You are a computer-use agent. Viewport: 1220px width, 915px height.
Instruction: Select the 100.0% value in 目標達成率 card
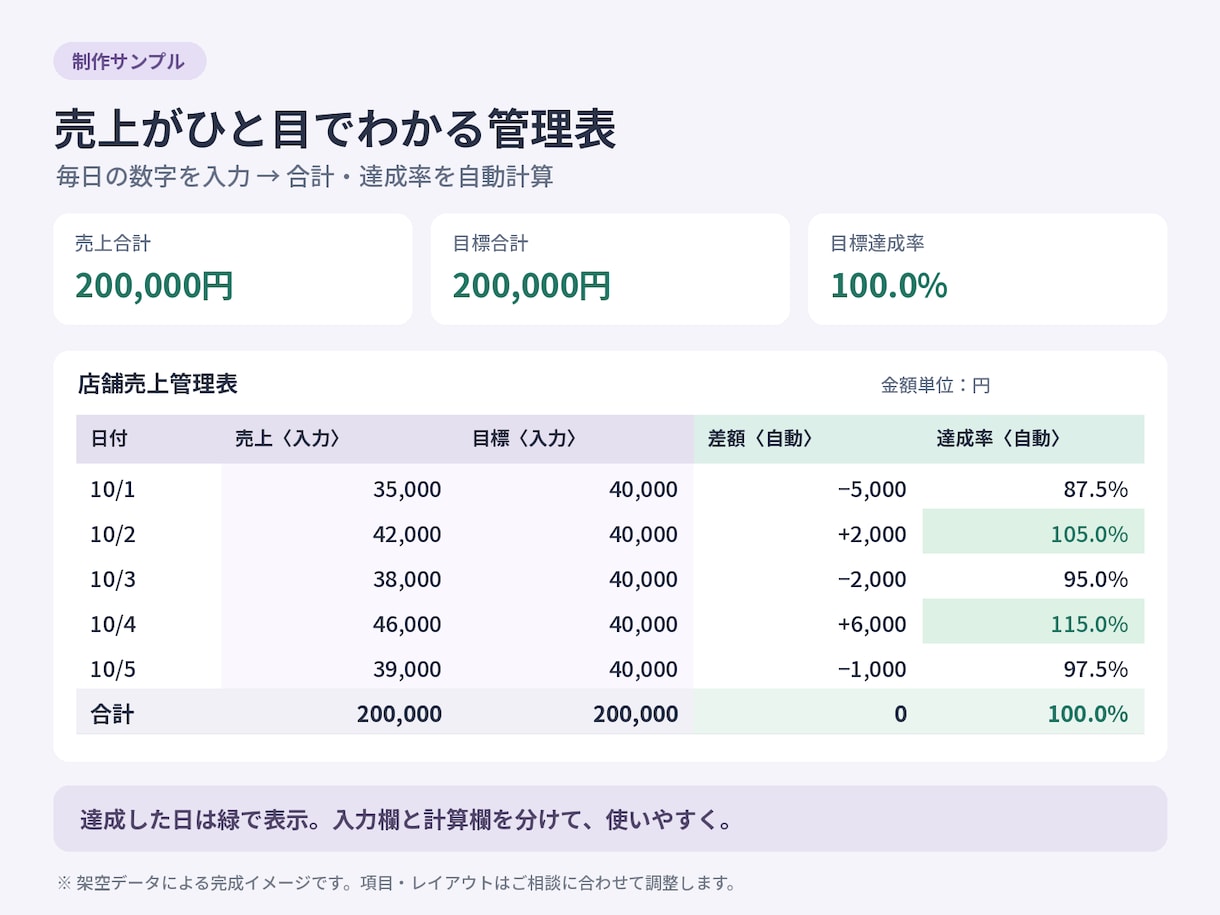889,286
